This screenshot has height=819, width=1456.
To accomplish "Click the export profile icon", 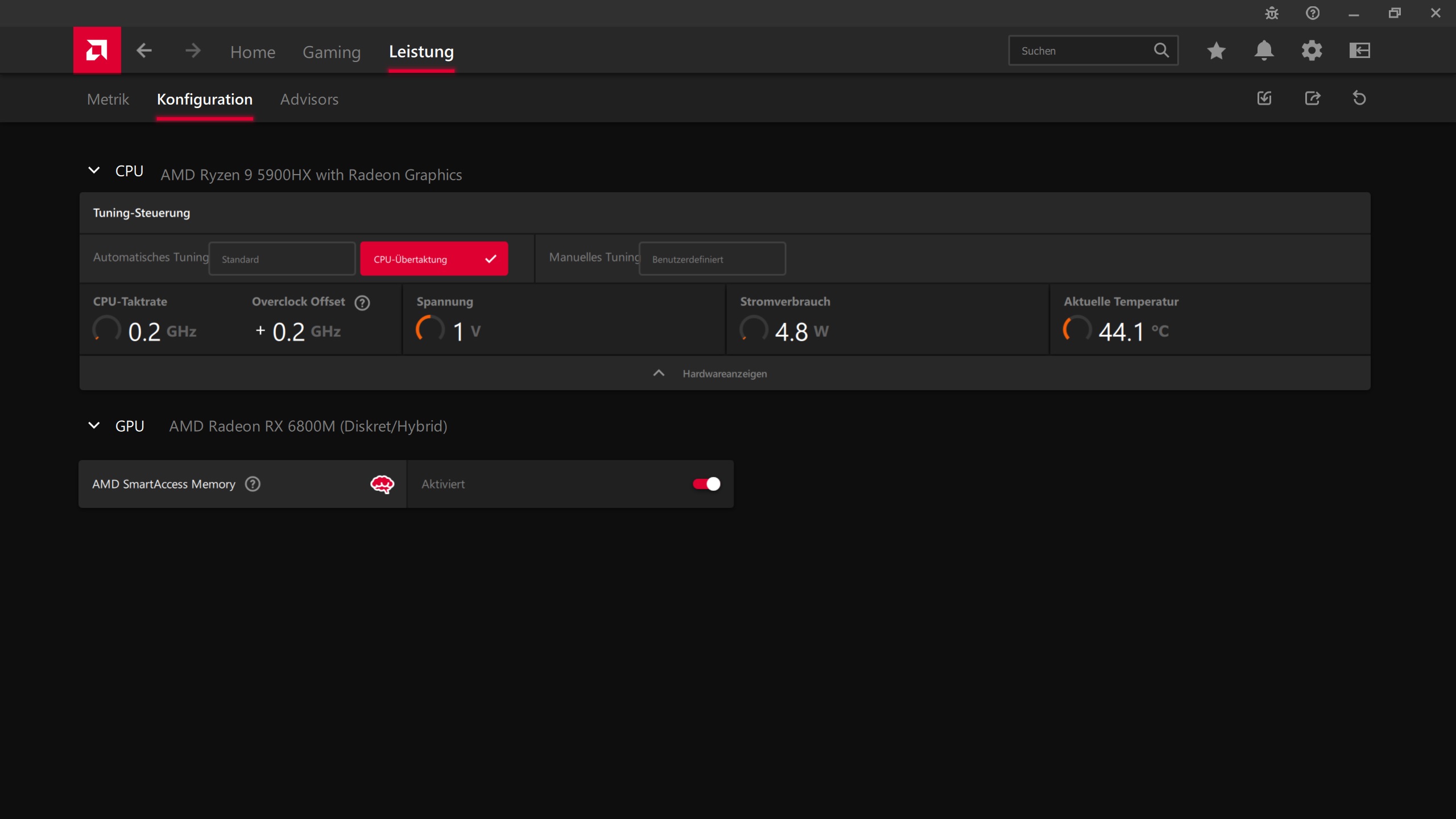I will tap(1312, 98).
